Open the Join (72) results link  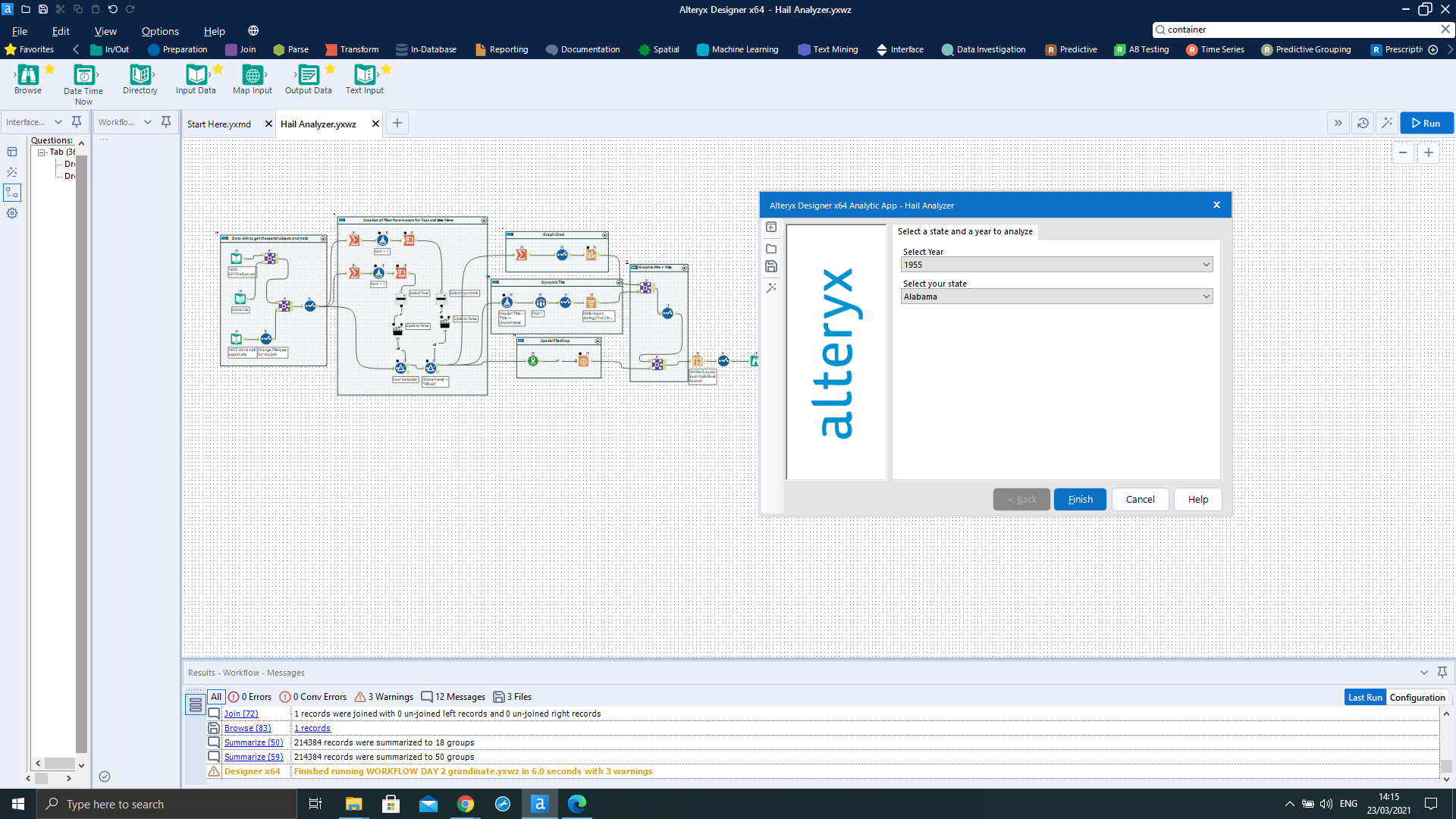(241, 714)
